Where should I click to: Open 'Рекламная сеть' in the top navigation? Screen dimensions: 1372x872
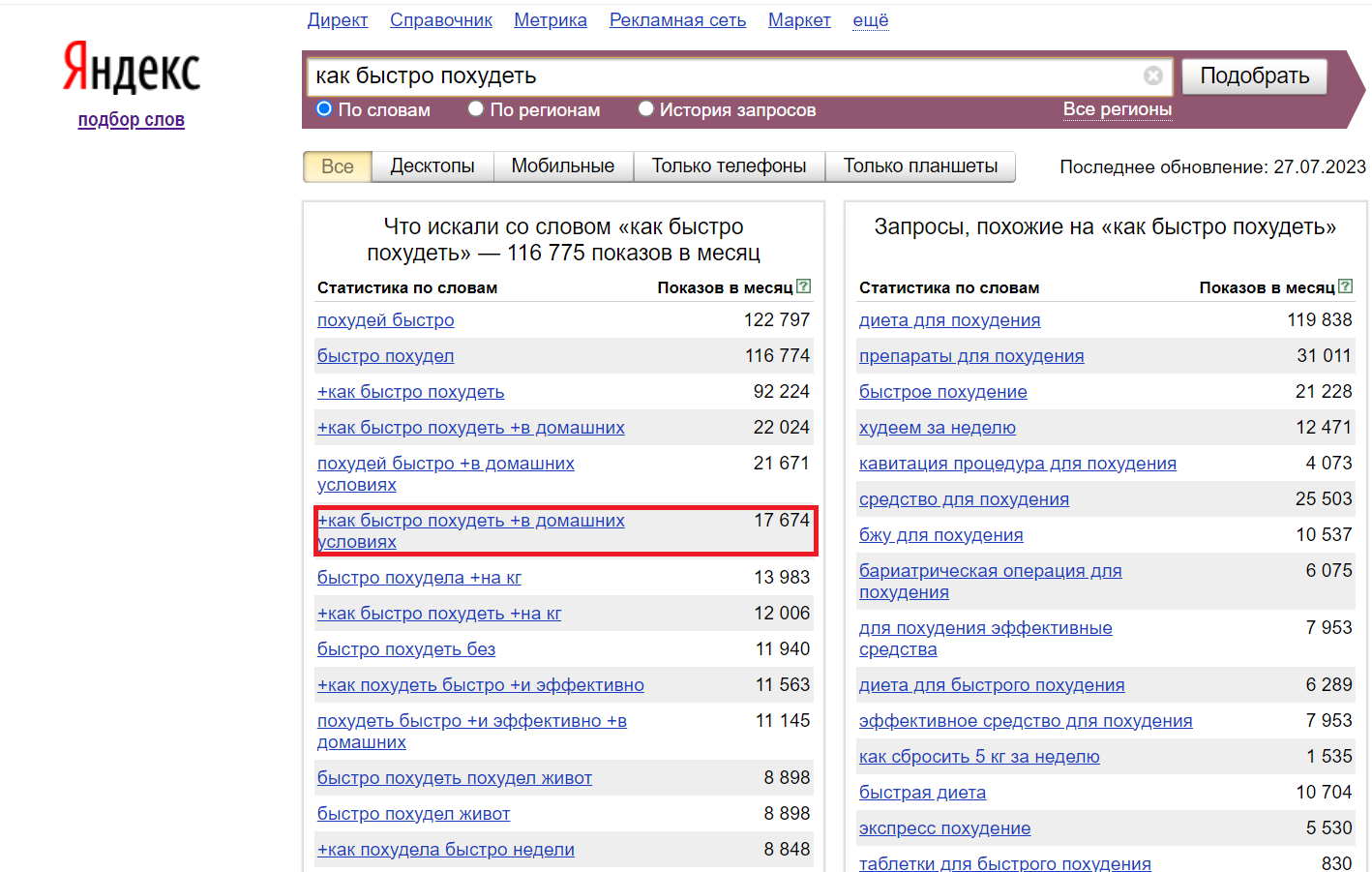pyautogui.click(x=677, y=20)
